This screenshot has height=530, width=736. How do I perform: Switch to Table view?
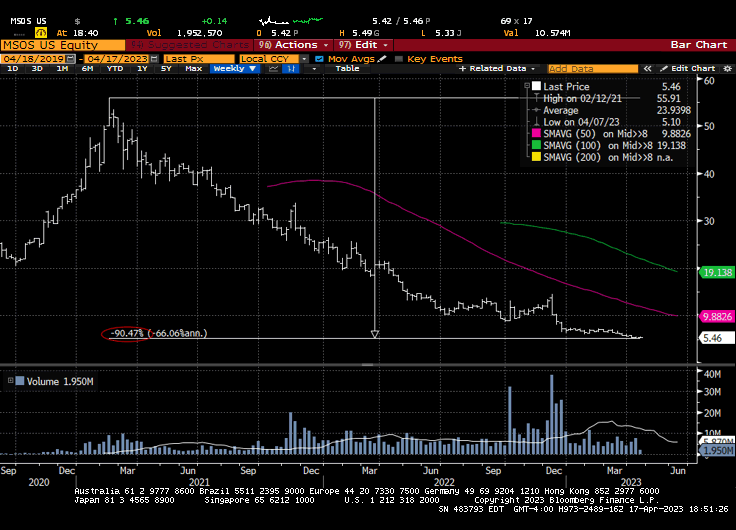(347, 69)
